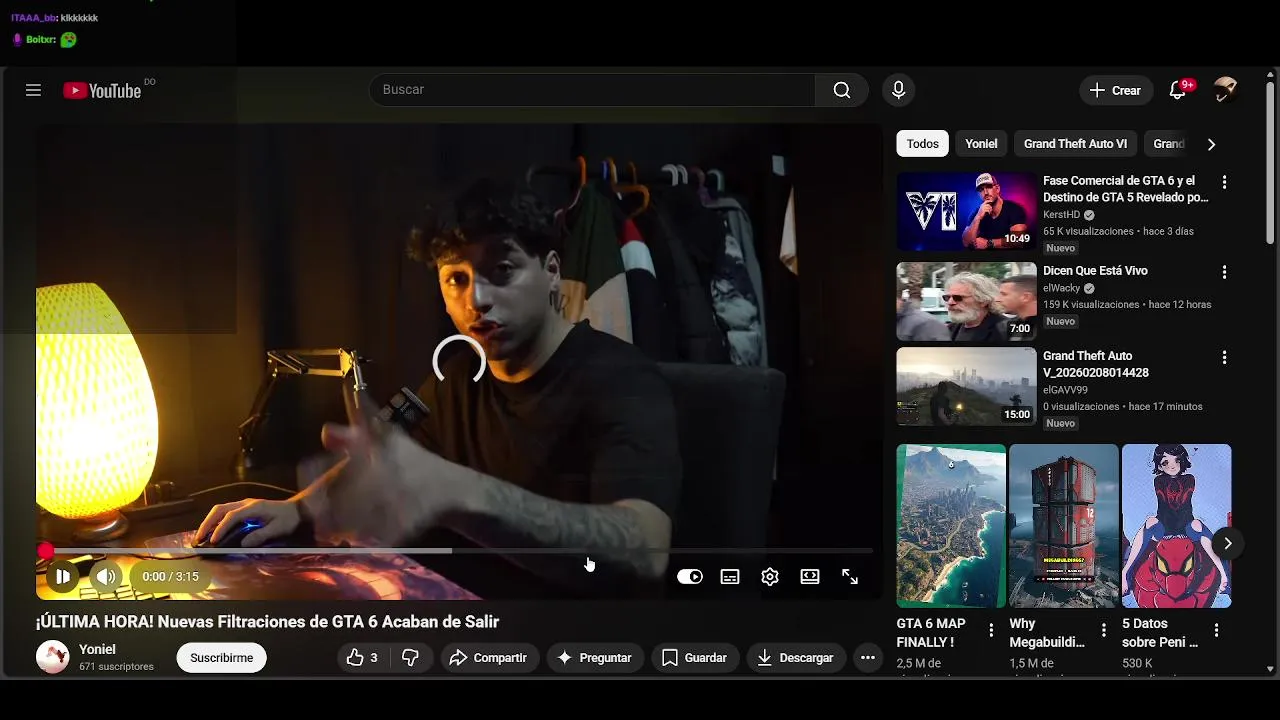Select the Yoniel filter chip

click(x=981, y=144)
